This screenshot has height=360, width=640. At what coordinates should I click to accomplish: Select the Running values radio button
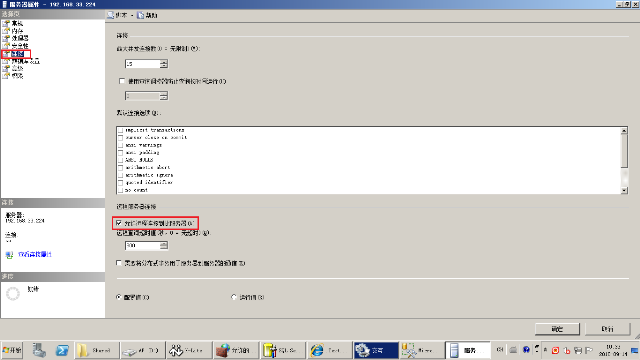234,297
